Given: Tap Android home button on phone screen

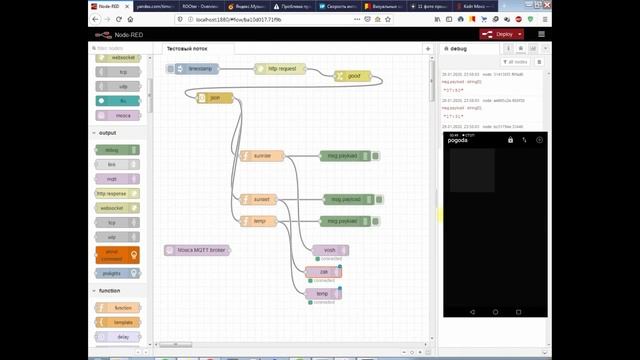Looking at the screenshot, I should point(495,312).
